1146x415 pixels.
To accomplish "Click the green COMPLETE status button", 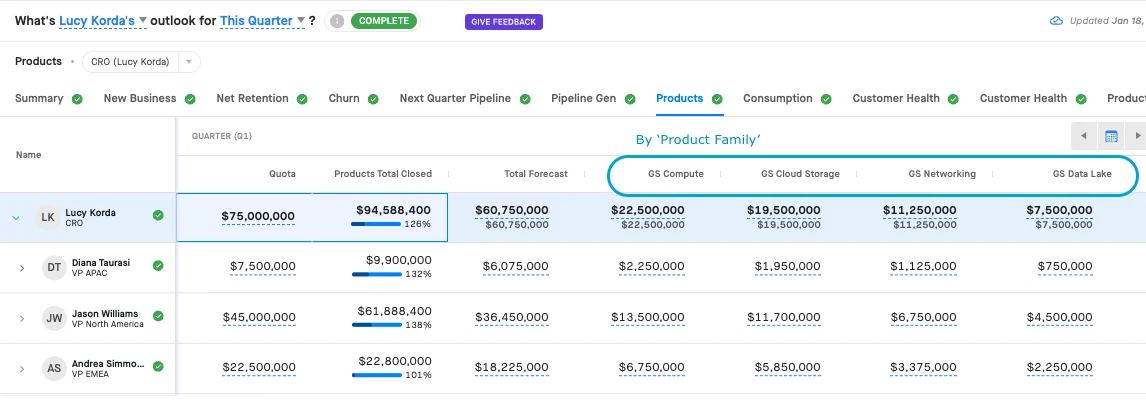I will pyautogui.click(x=384, y=21).
